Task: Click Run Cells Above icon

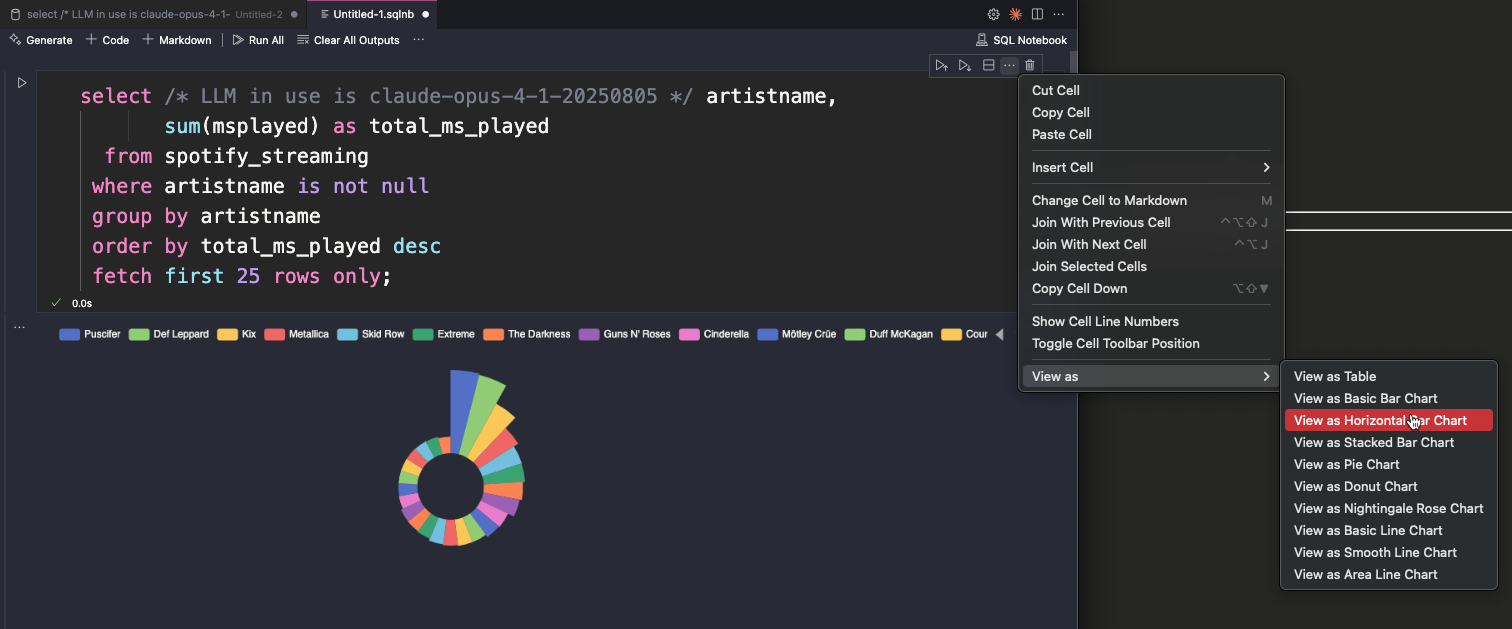Action: click(941, 65)
